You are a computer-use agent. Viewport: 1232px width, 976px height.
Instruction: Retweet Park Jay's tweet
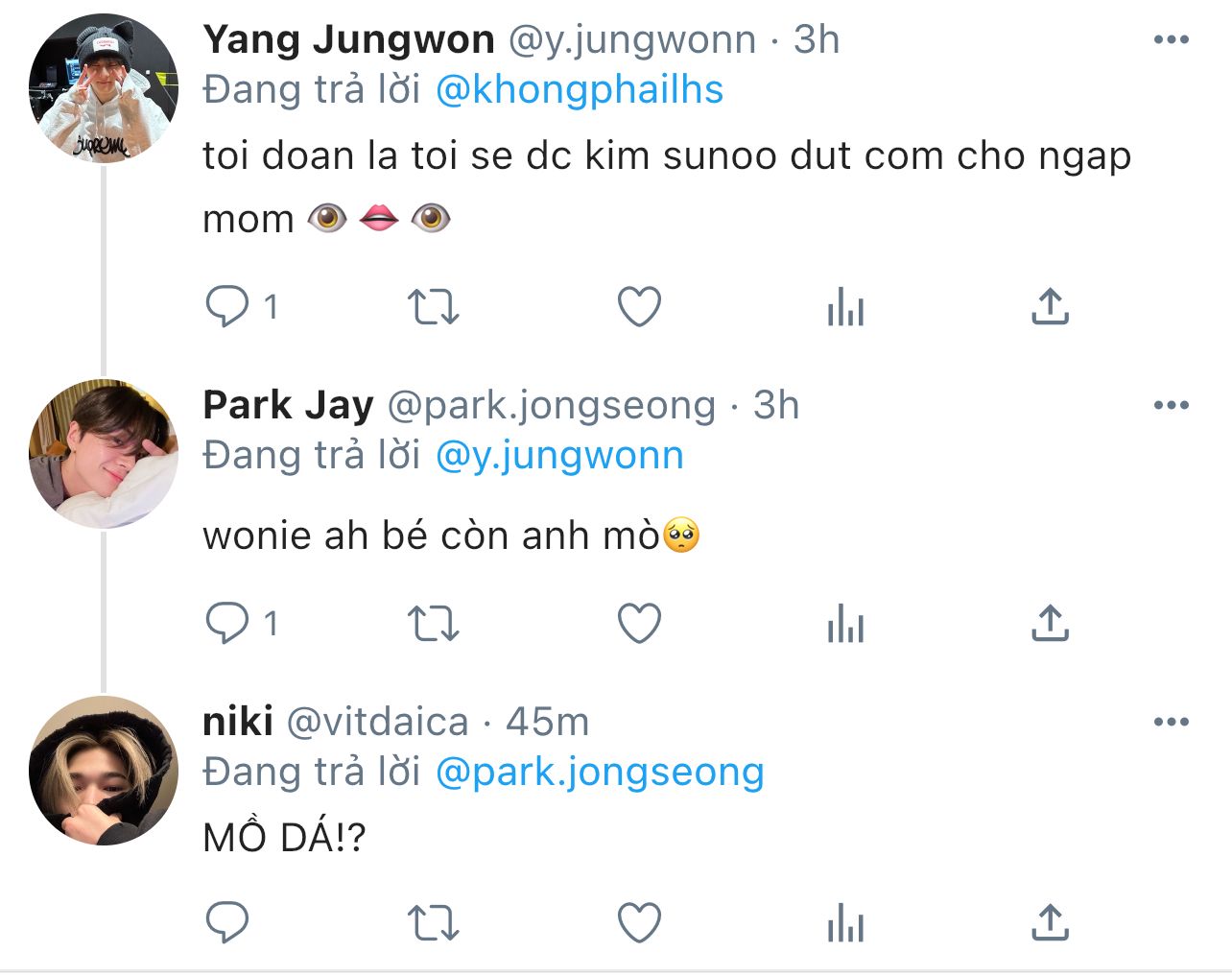(434, 624)
